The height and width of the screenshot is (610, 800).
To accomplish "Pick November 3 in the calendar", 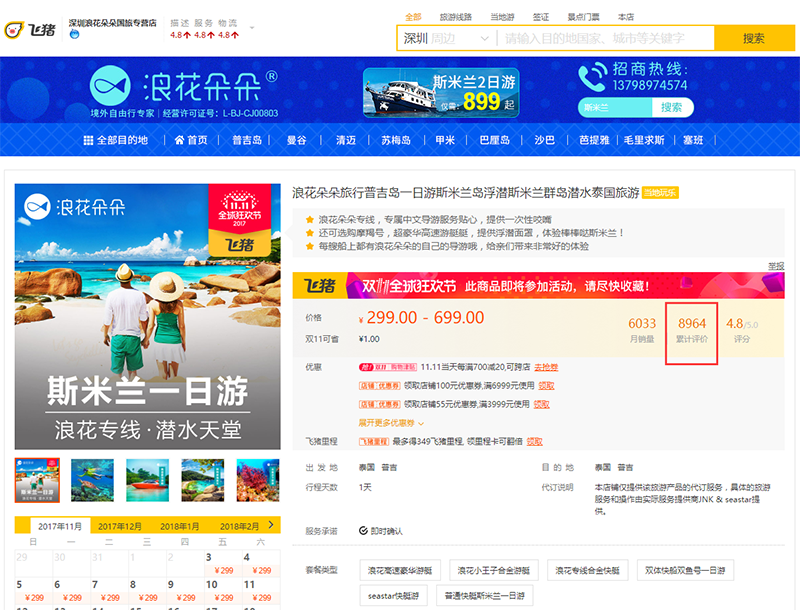I will click(x=223, y=563).
